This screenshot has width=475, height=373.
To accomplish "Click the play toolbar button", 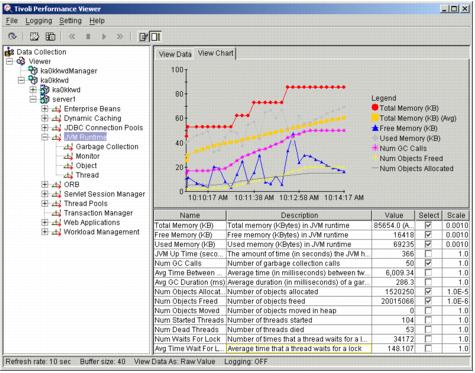I will click(104, 36).
